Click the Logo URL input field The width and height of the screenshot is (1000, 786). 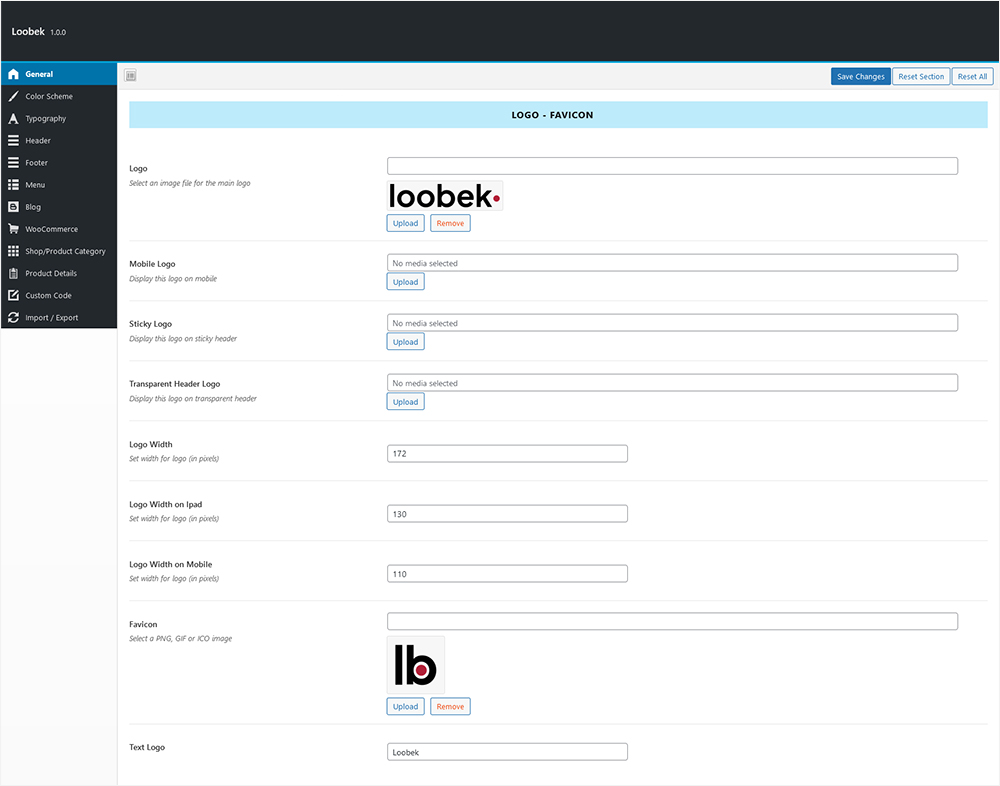672,166
